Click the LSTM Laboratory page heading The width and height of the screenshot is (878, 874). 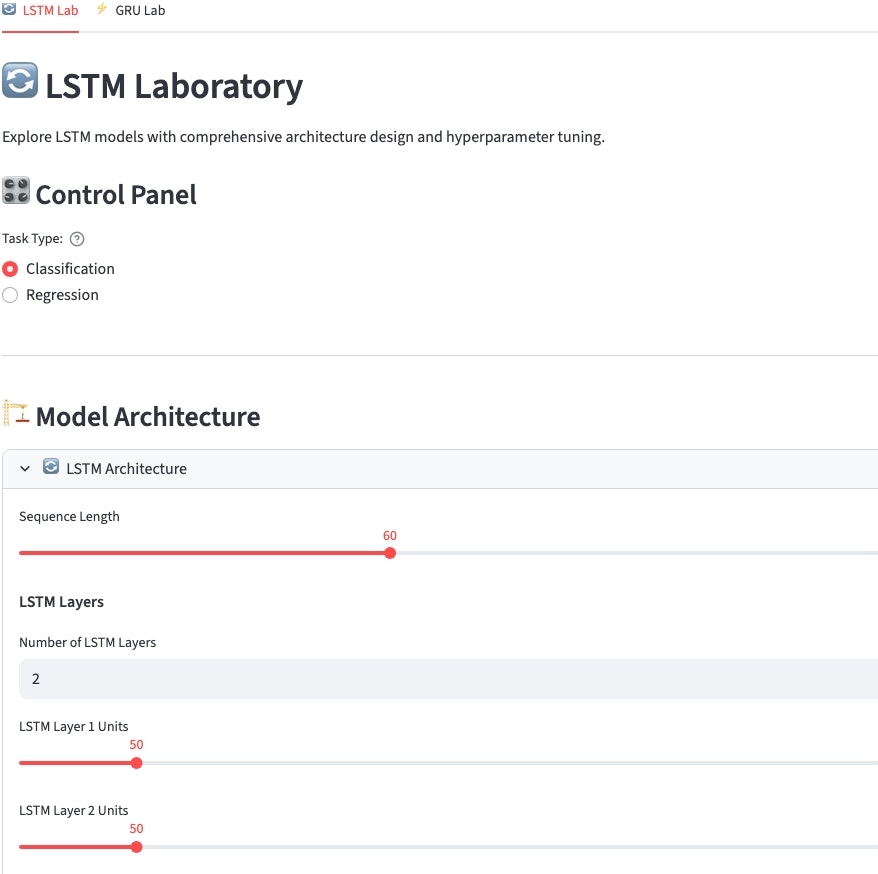tap(174, 87)
